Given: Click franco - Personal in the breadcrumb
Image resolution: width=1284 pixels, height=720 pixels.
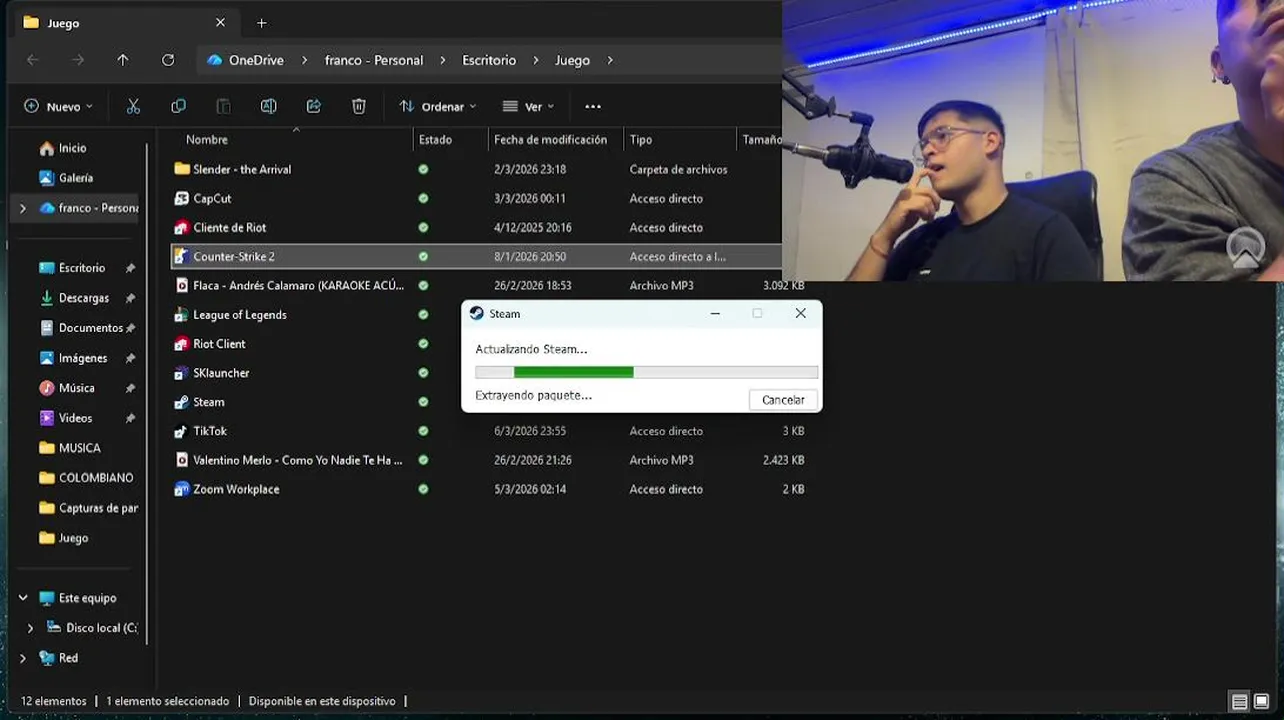Looking at the screenshot, I should click(x=374, y=60).
